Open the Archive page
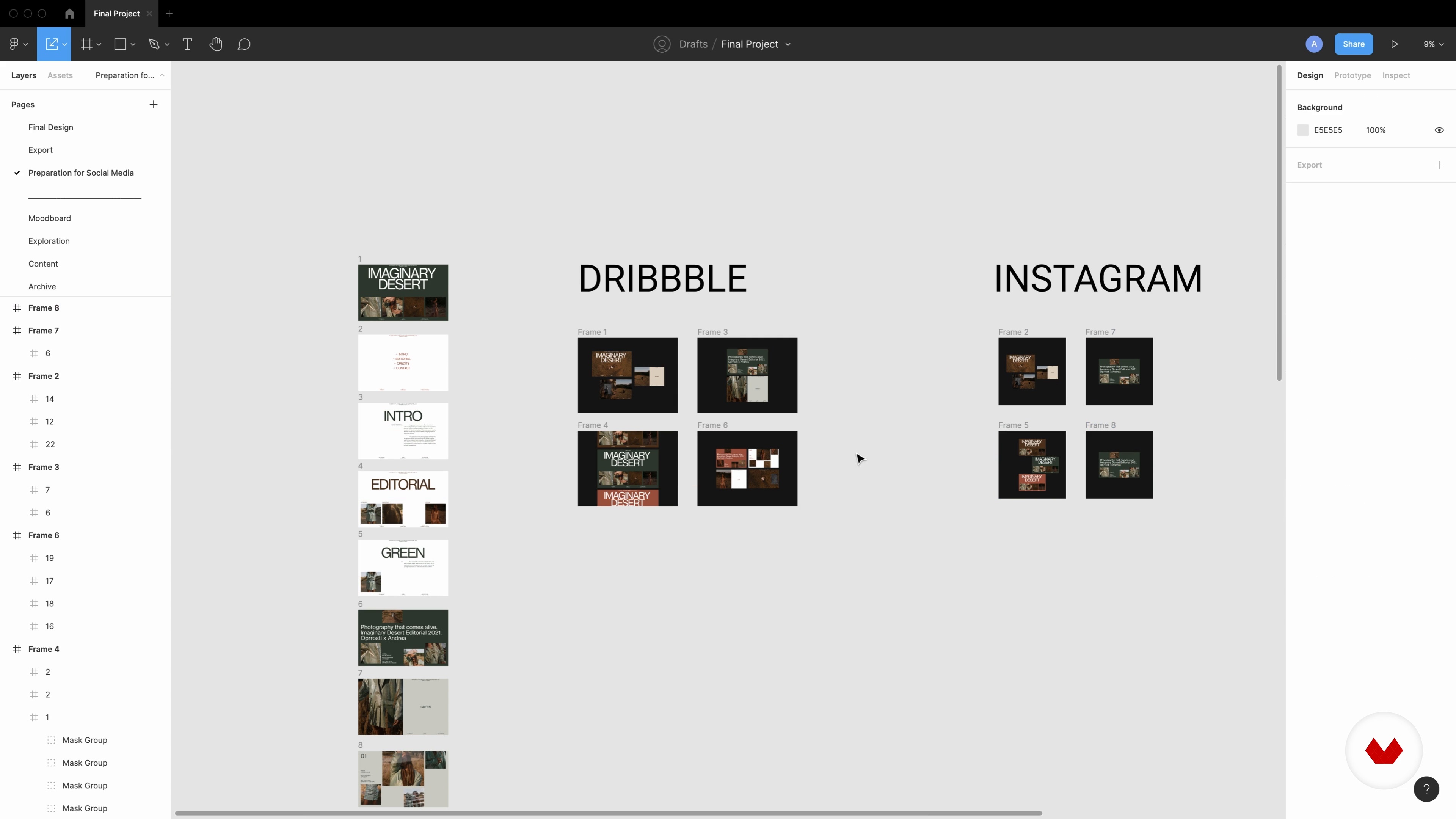 pos(42,287)
